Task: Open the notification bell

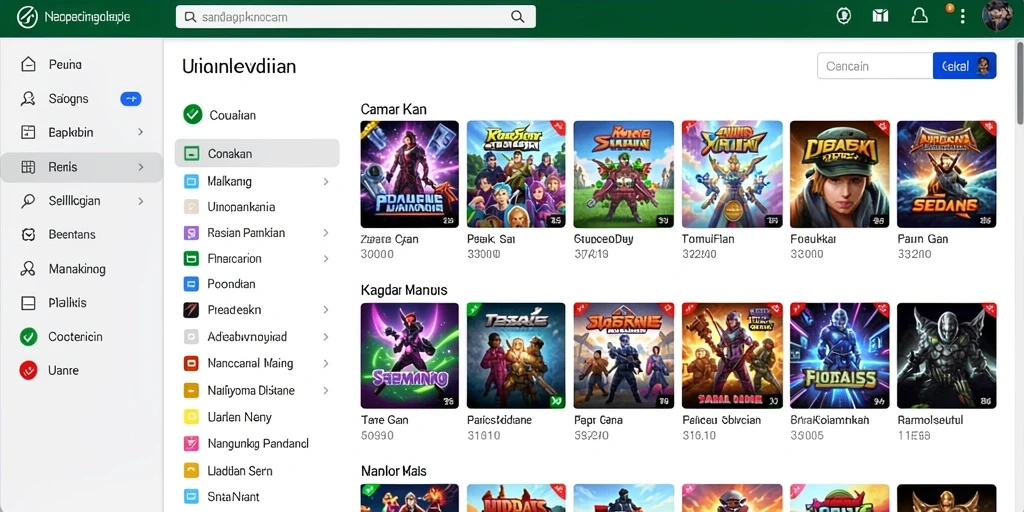Action: tap(920, 16)
